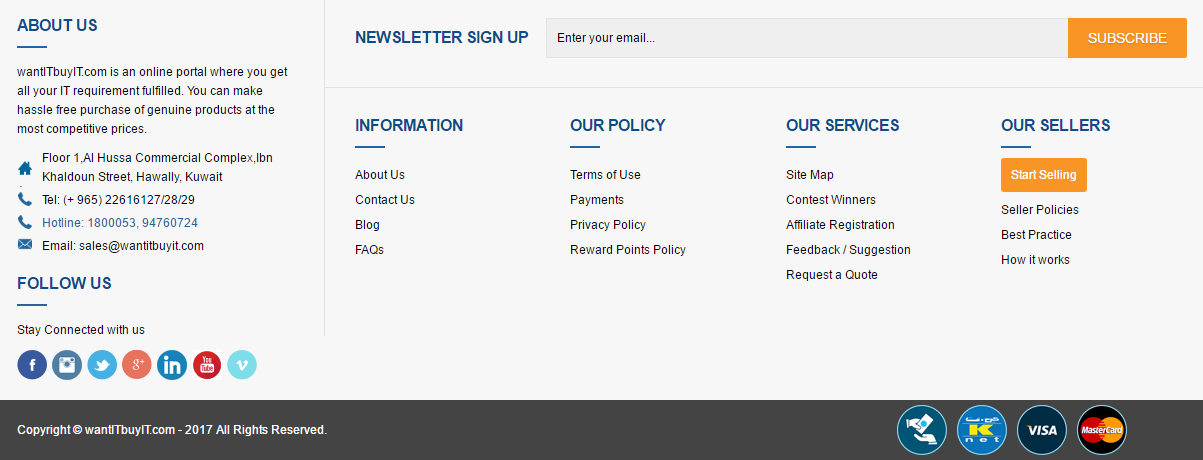Open the Seller Policies link

[x=1039, y=210]
